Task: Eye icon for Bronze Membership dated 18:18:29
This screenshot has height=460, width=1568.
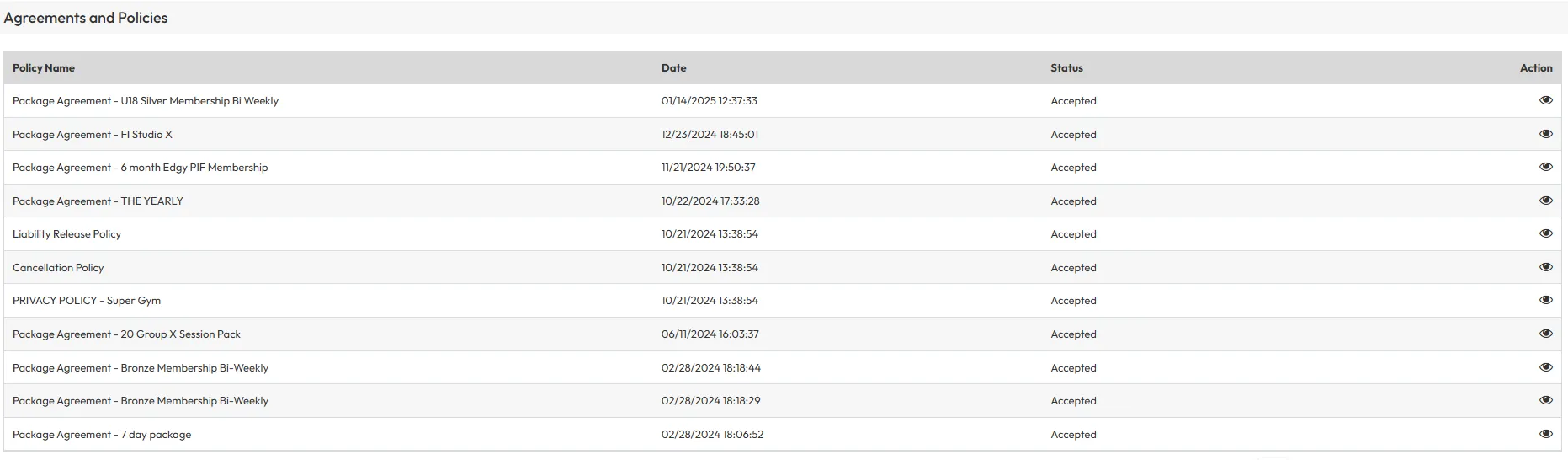Action: 1545,400
